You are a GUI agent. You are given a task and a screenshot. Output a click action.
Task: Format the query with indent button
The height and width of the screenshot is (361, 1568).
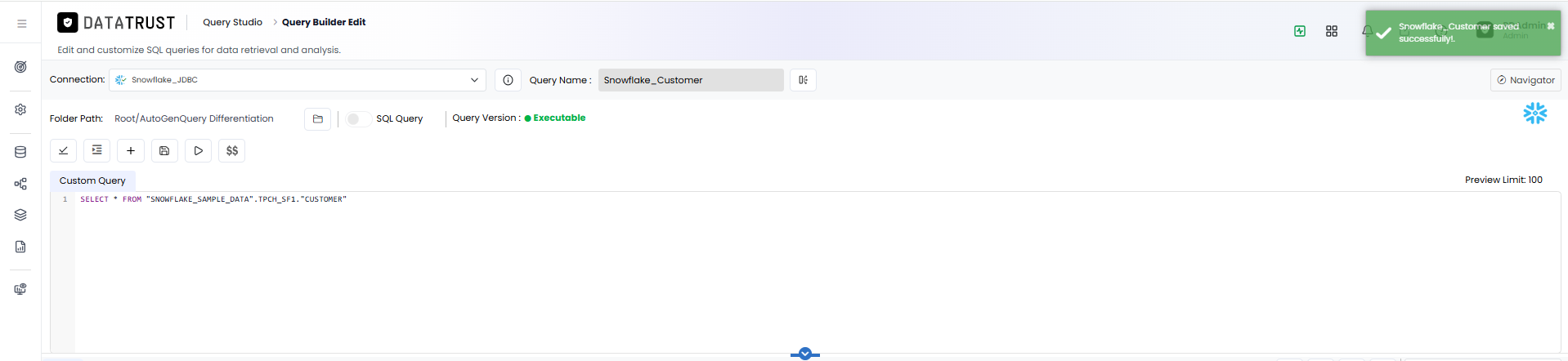[x=96, y=150]
